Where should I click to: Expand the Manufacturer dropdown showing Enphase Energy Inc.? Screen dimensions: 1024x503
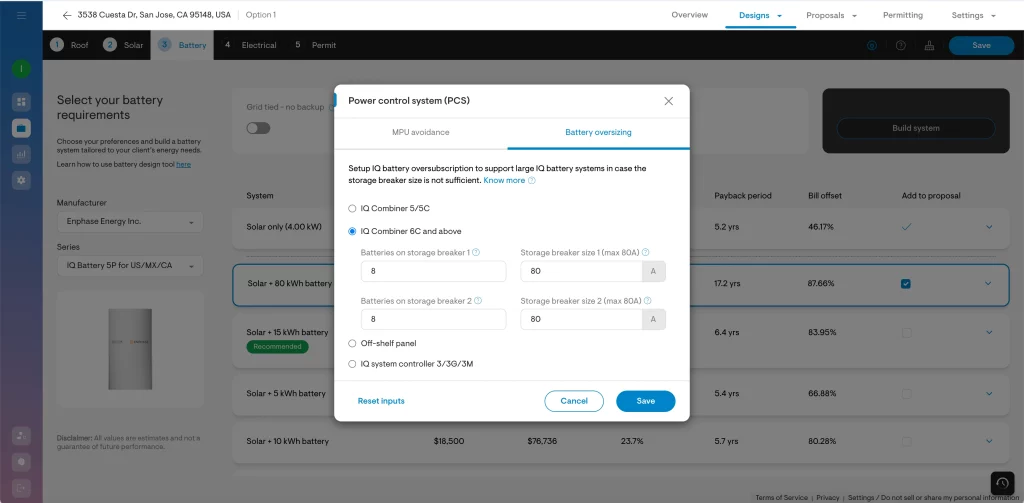(130, 222)
